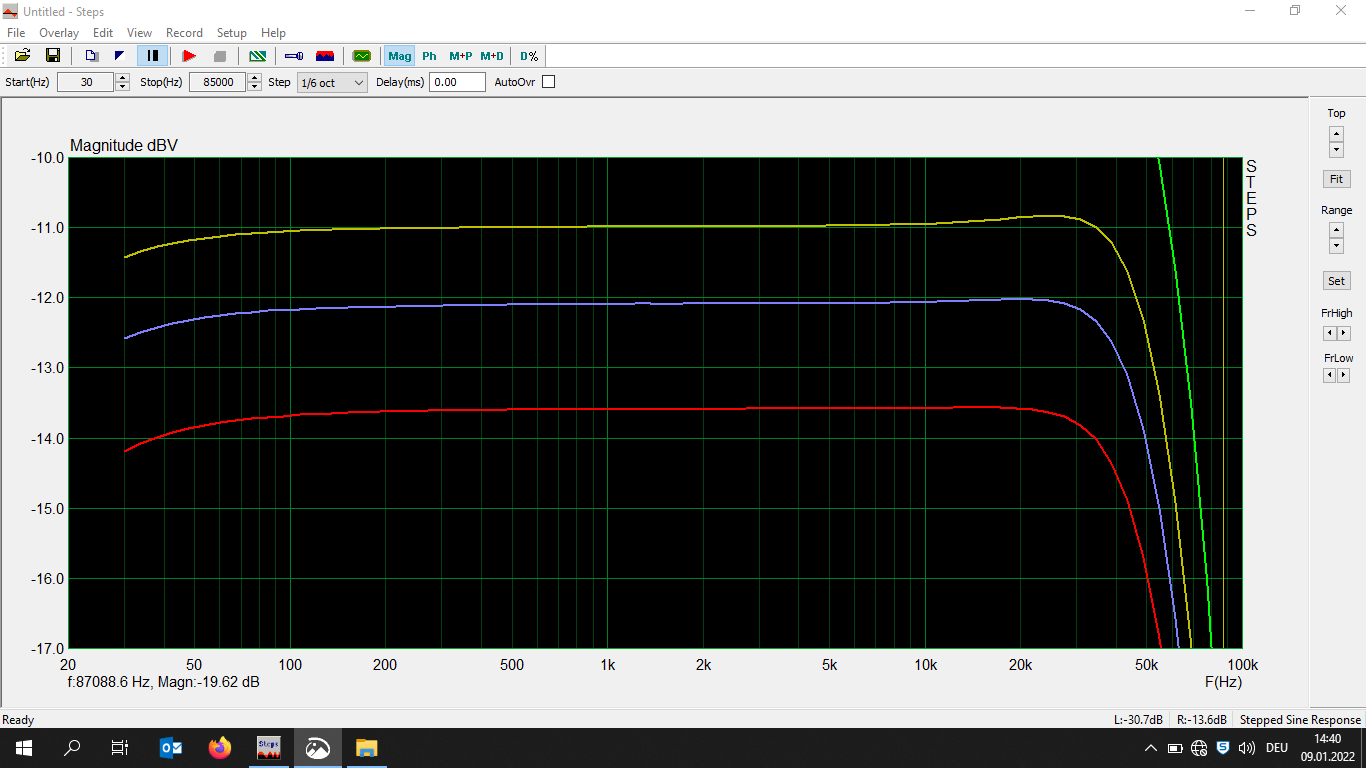Open the Step 1/6 oct dropdown

click(332, 83)
